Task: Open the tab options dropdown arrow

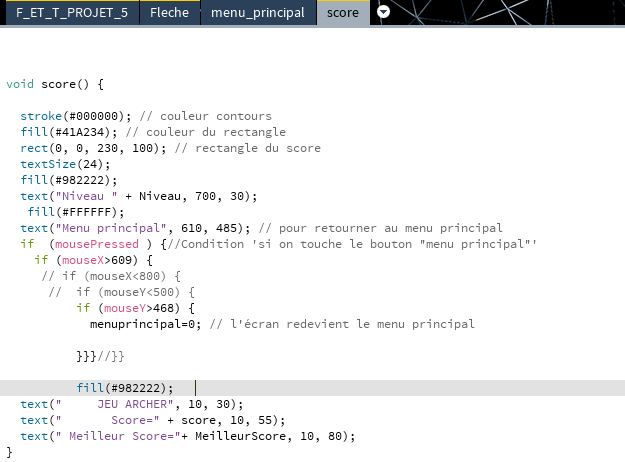Action: [x=383, y=12]
